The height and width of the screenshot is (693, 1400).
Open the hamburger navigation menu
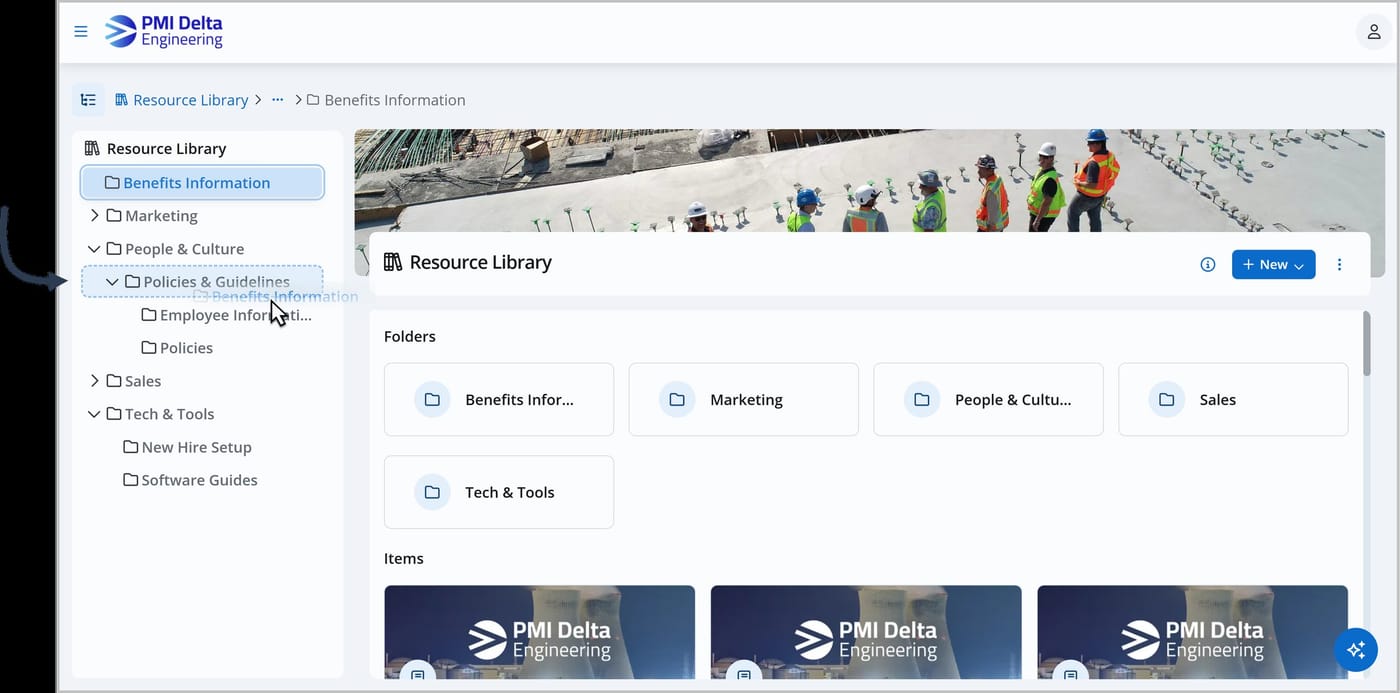(x=81, y=31)
